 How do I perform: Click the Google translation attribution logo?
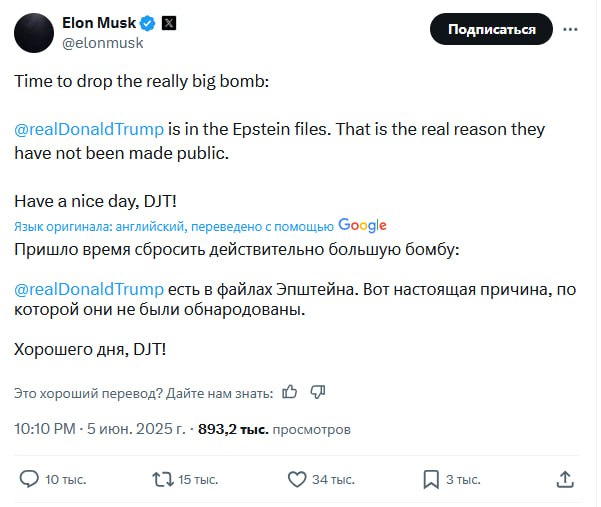362,225
